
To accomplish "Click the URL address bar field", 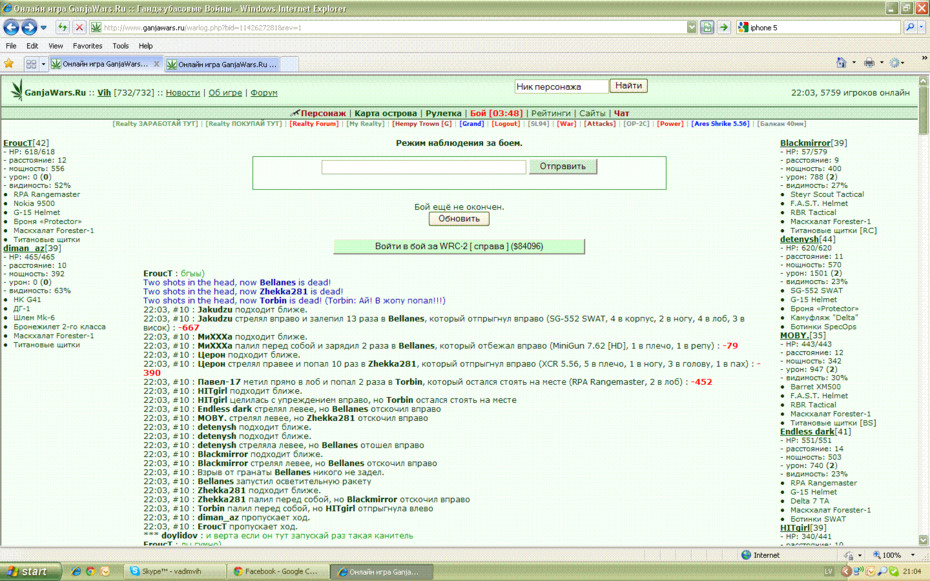I will pyautogui.click(x=388, y=27).
